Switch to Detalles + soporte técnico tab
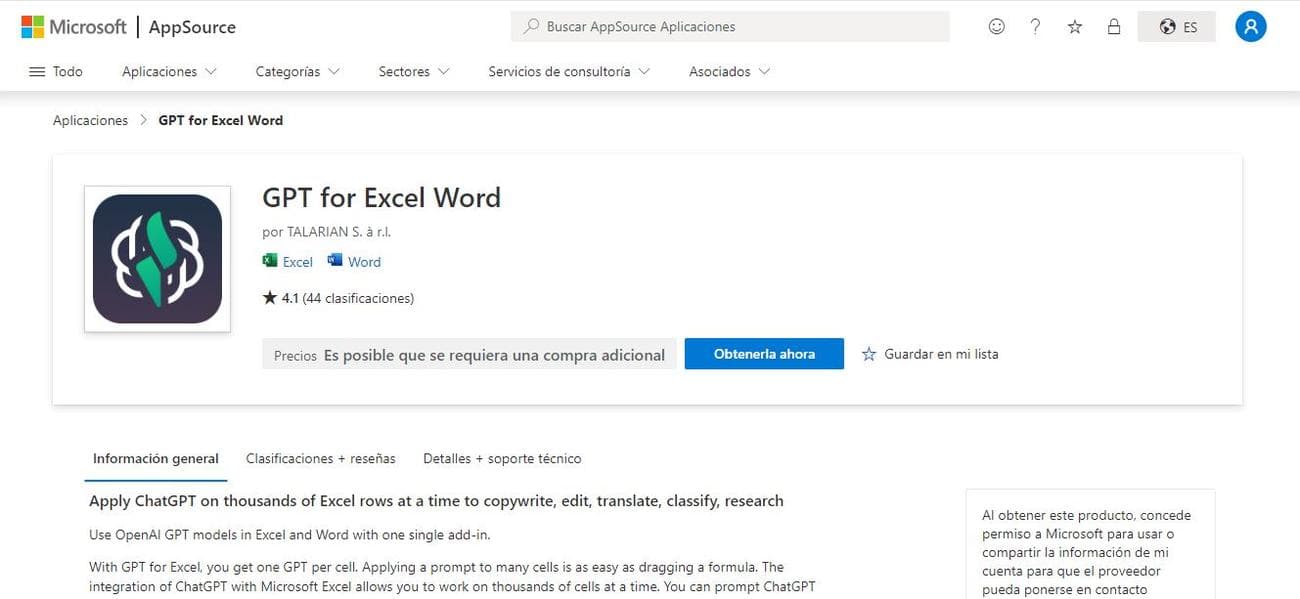The image size is (1300, 599). [502, 459]
